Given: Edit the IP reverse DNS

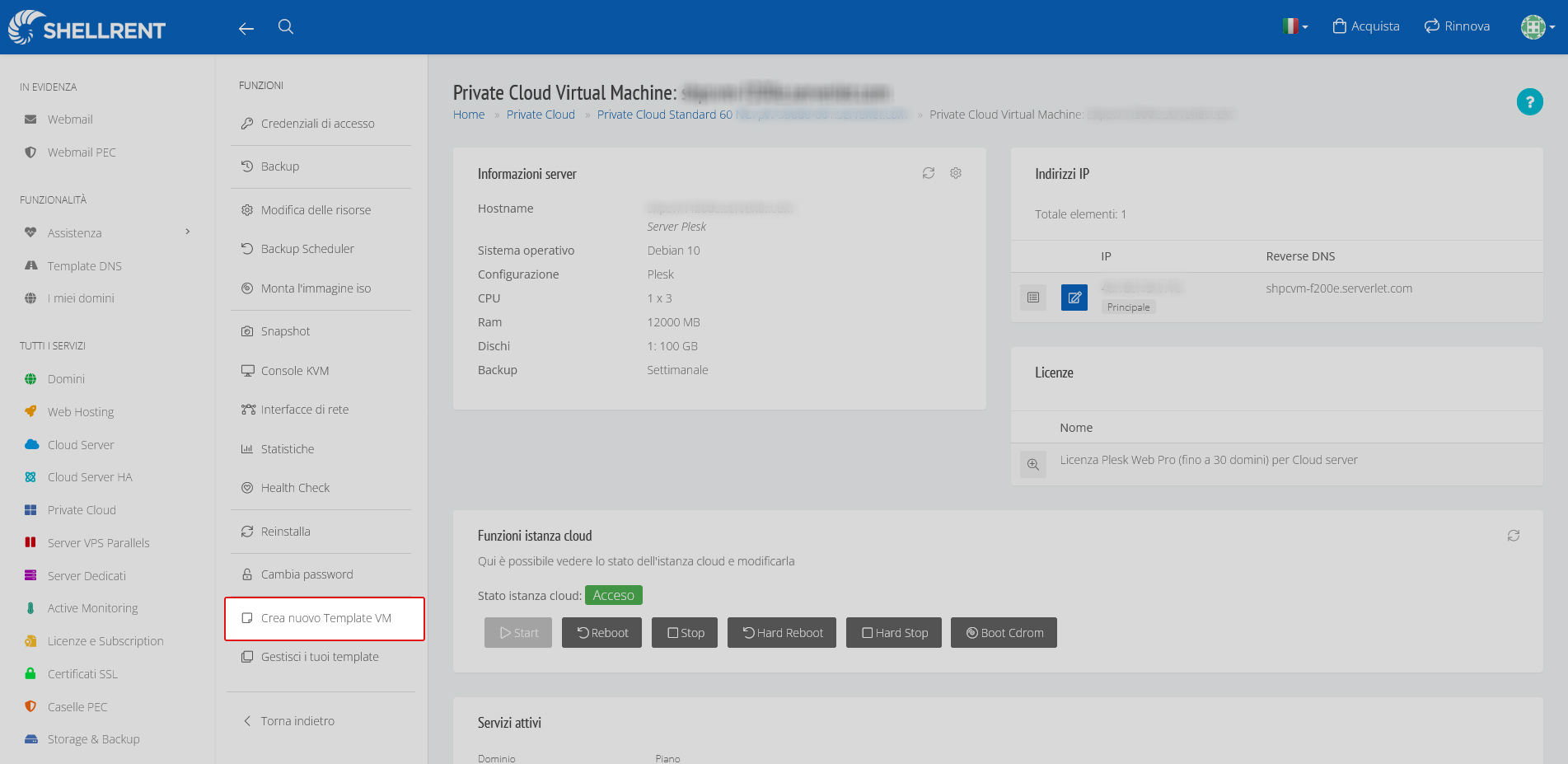Looking at the screenshot, I should [1074, 298].
